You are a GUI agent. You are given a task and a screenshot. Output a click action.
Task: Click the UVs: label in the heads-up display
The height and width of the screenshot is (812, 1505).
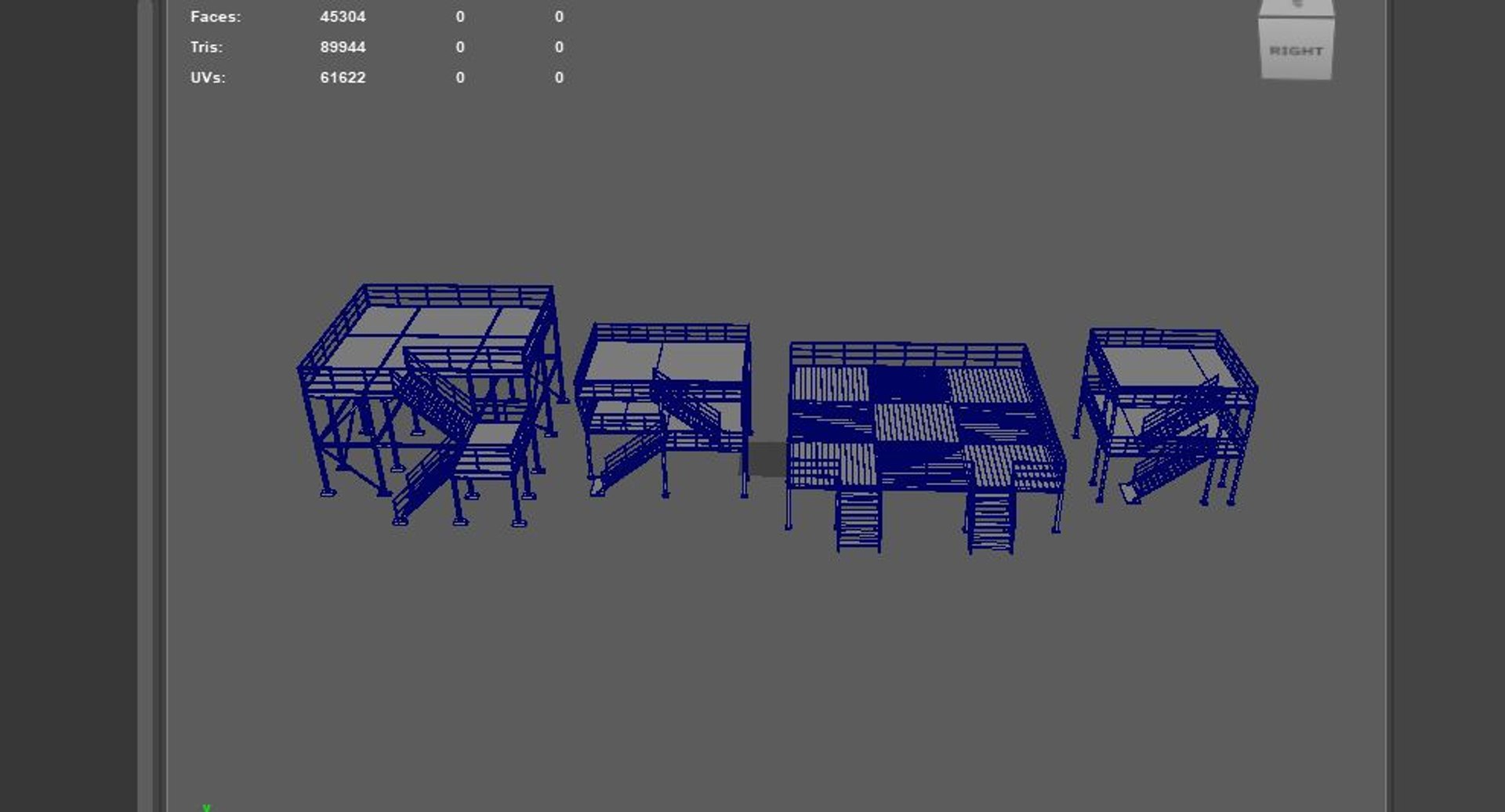[207, 78]
